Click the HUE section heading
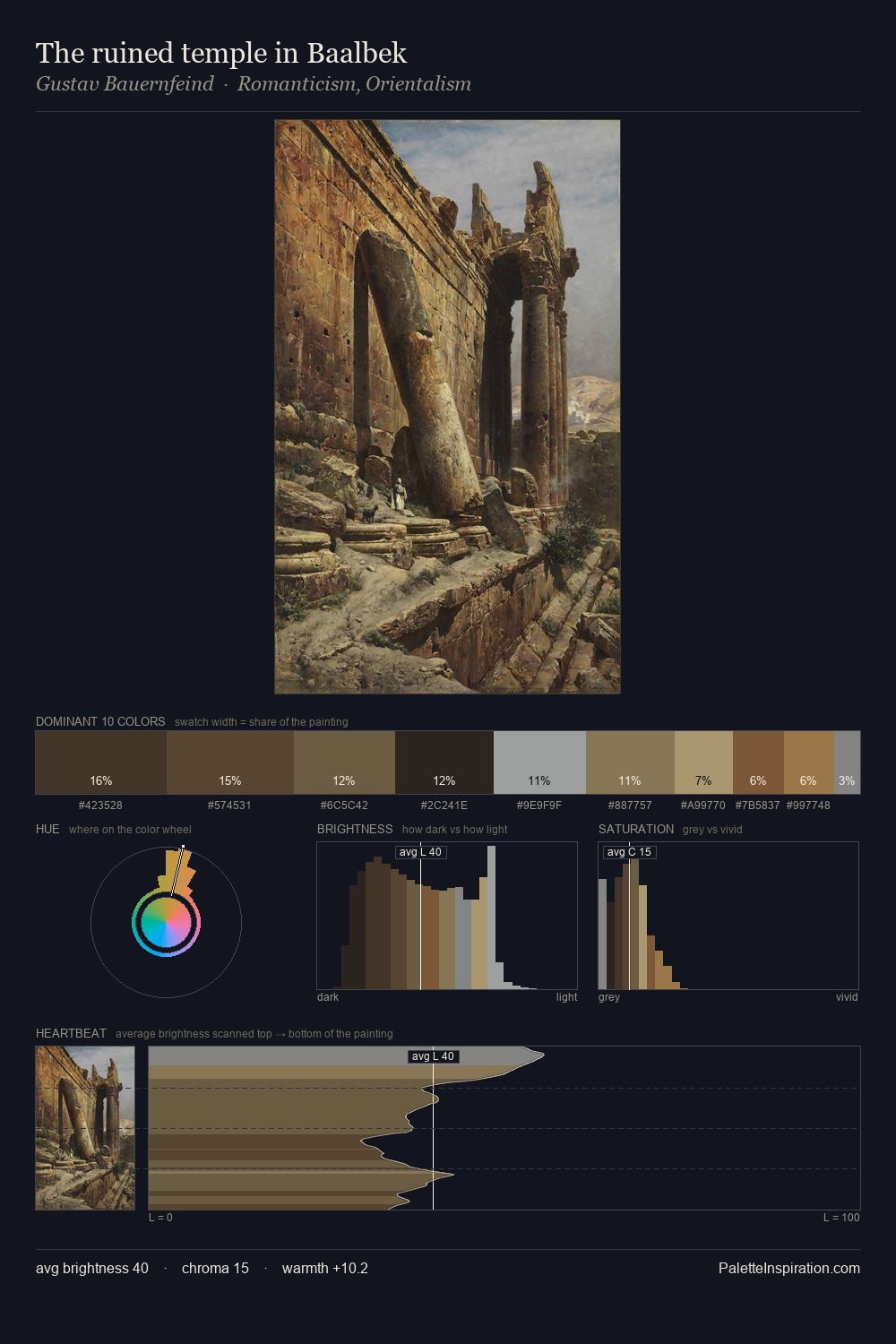The height and width of the screenshot is (1344, 896). pos(47,829)
